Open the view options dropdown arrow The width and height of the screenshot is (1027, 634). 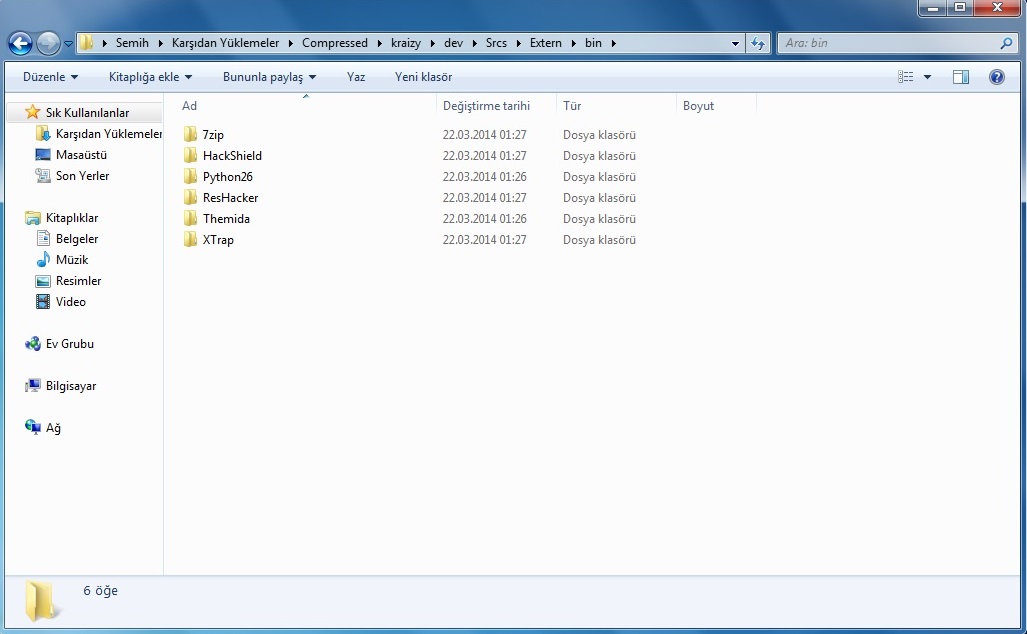[x=927, y=77]
